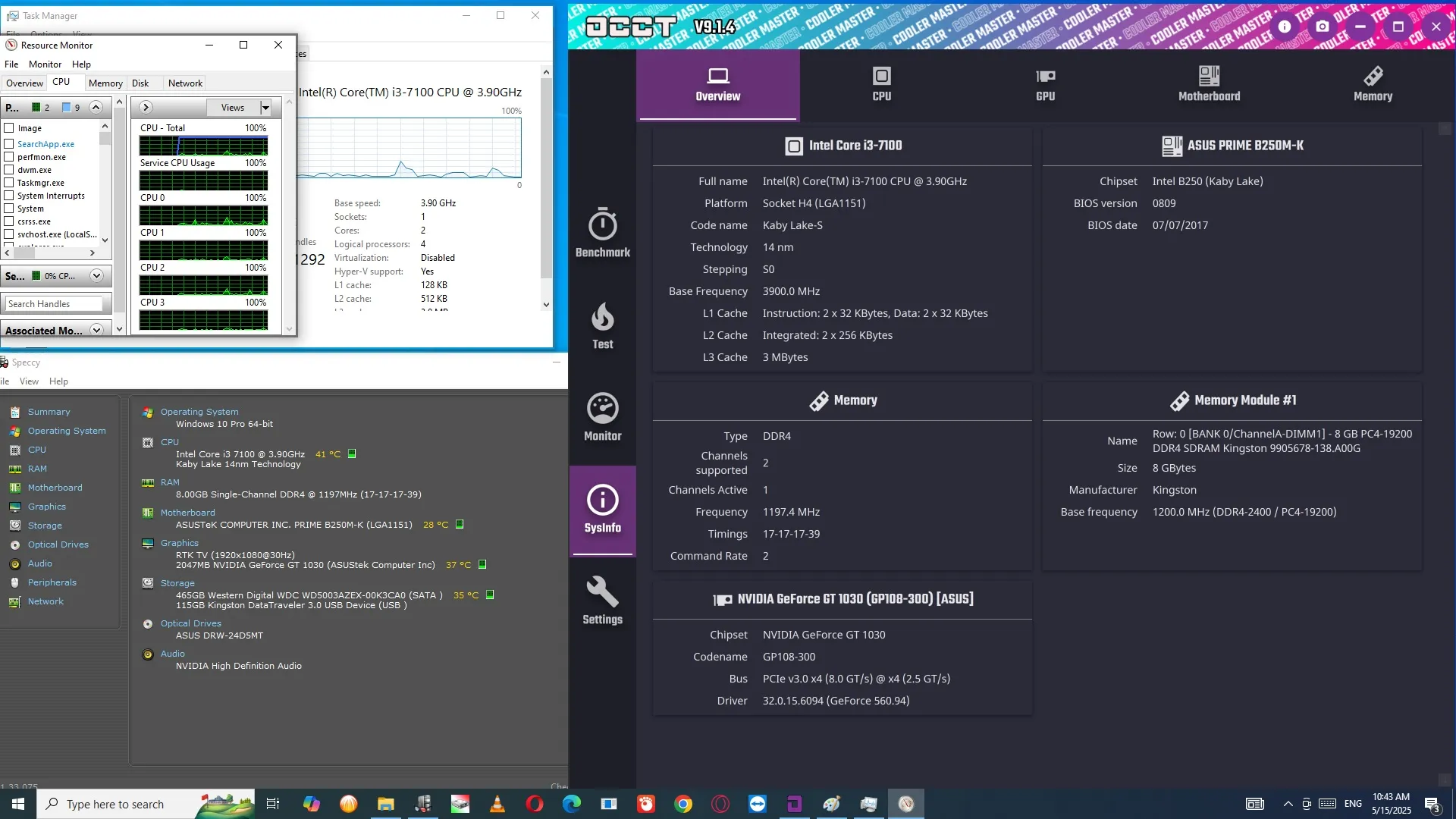Viewport: 1456px width, 819px height.
Task: Open the Help menu in Speccy
Action: [58, 381]
